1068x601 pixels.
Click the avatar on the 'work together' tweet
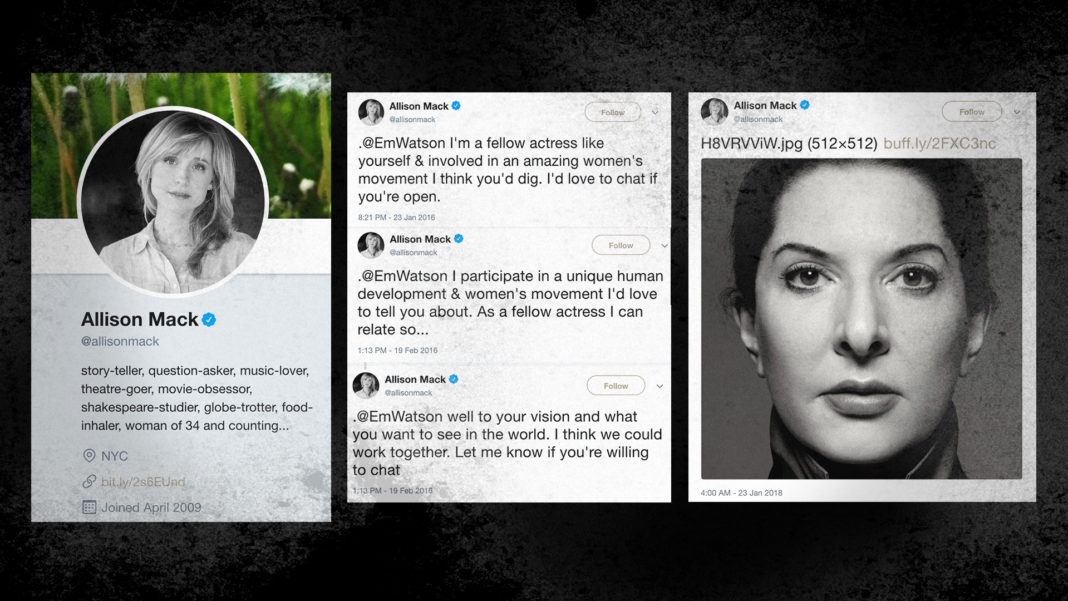tap(366, 386)
